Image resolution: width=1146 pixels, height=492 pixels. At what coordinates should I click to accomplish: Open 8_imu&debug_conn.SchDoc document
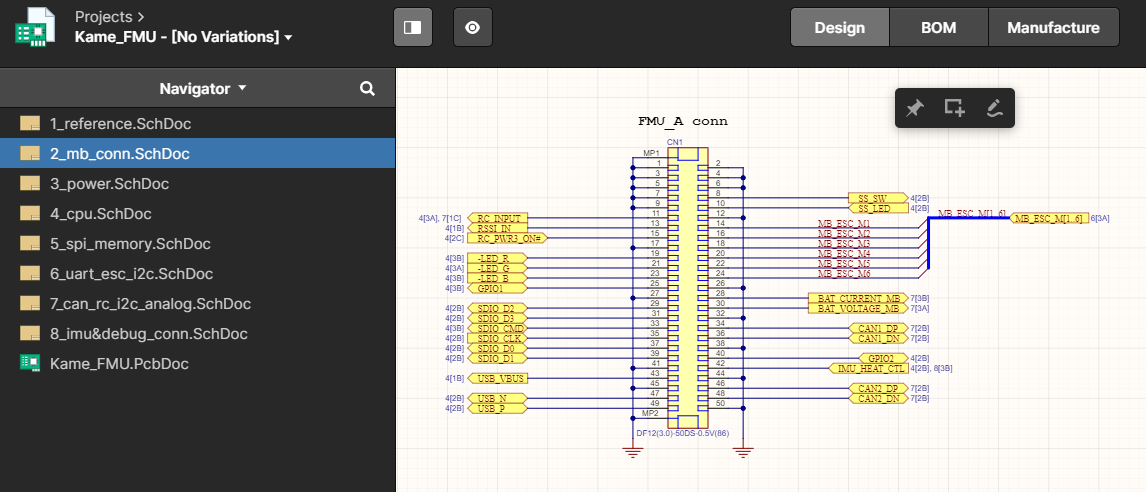[x=197, y=333]
